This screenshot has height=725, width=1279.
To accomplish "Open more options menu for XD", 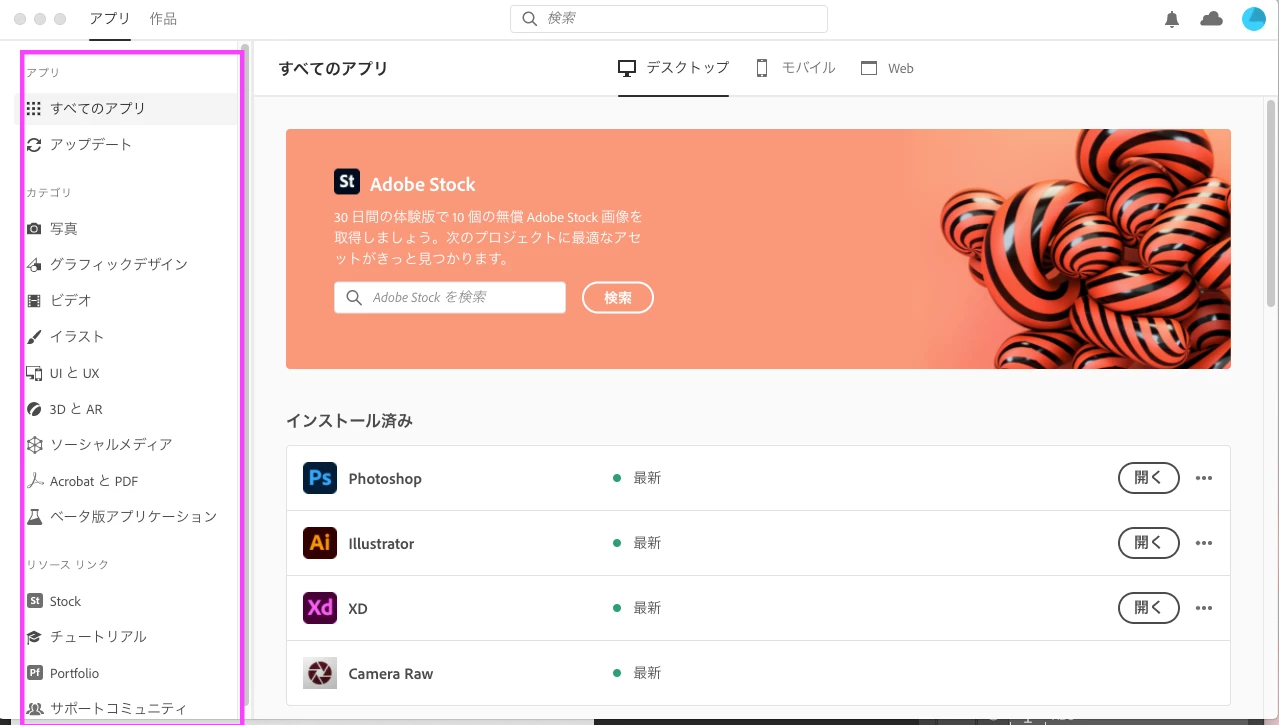I will 1204,608.
